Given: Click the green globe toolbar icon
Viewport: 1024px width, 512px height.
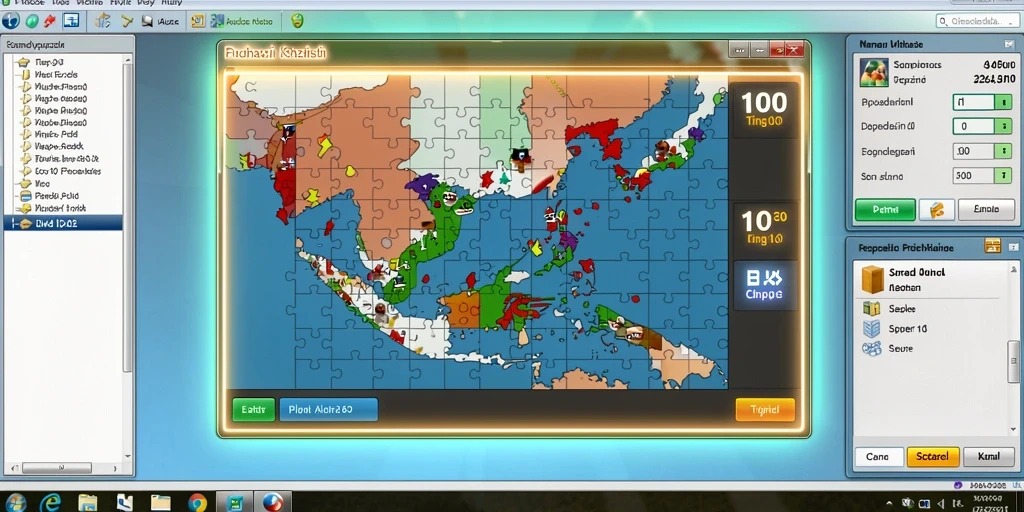Looking at the screenshot, I should (x=31, y=22).
